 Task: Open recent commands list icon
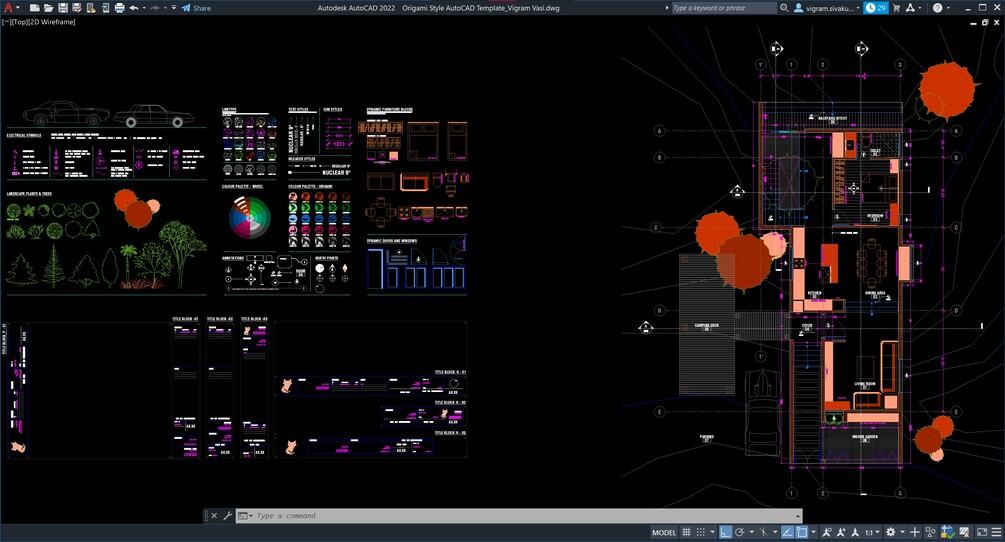coord(244,516)
